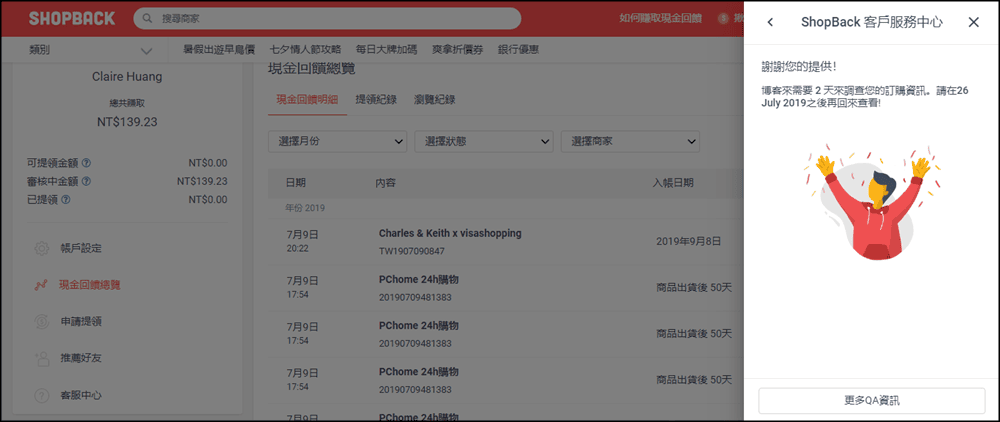The height and width of the screenshot is (422, 1000).
Task: Click the help icon beside 可提領金額
Action: point(87,162)
